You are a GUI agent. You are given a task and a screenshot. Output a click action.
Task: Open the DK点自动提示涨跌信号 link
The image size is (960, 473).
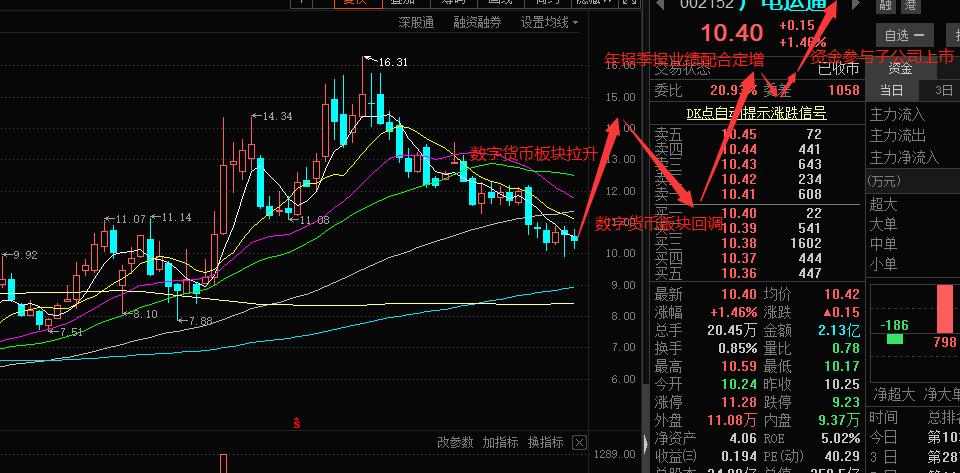tap(756, 113)
